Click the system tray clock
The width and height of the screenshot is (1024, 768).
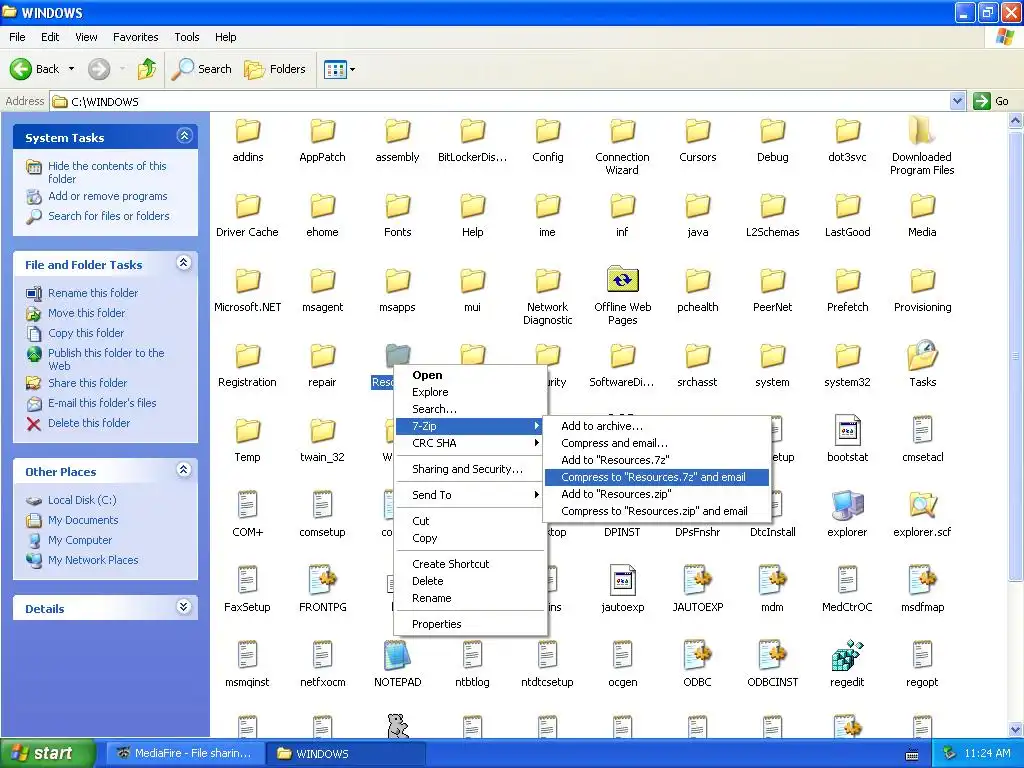987,753
